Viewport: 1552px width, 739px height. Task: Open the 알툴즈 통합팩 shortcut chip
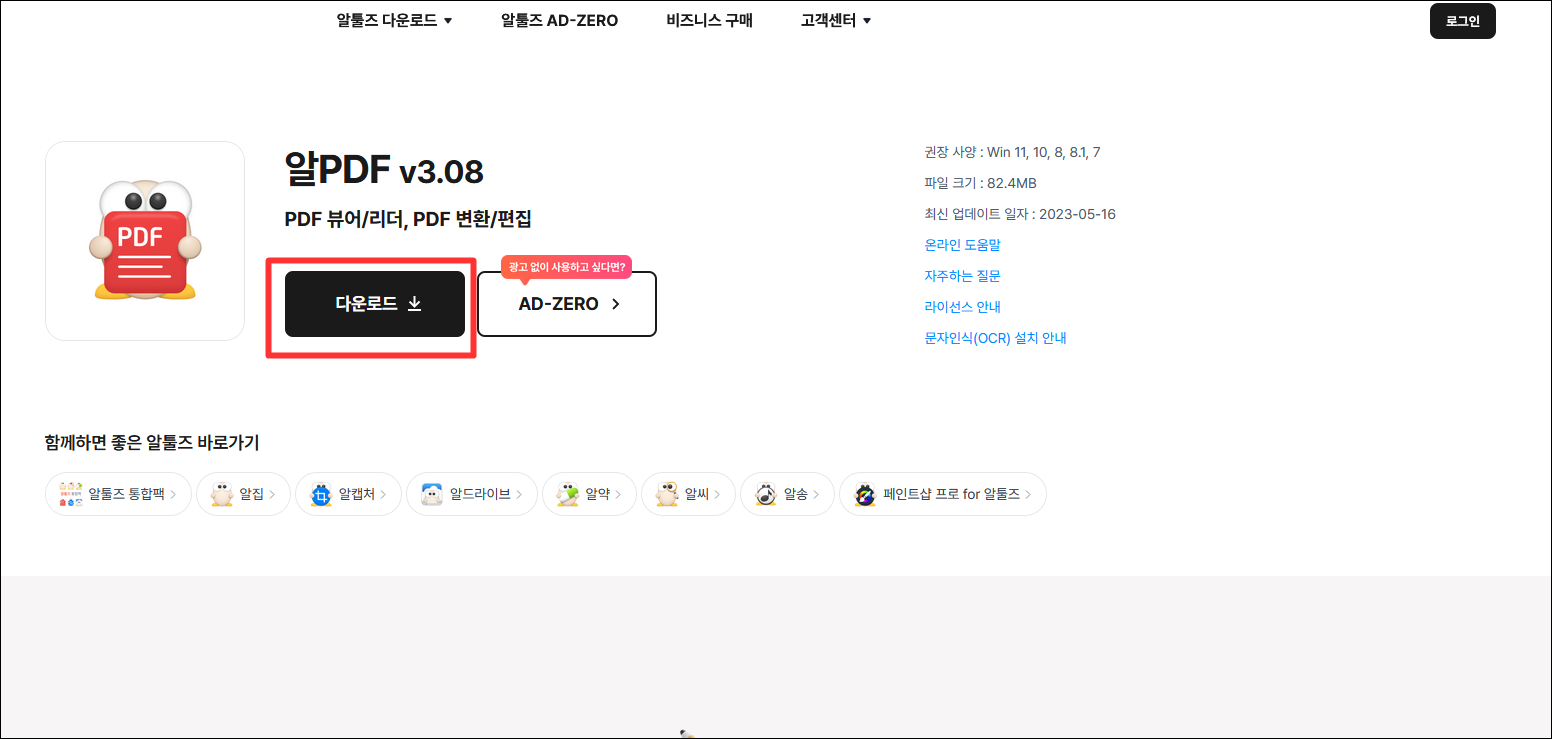(118, 494)
